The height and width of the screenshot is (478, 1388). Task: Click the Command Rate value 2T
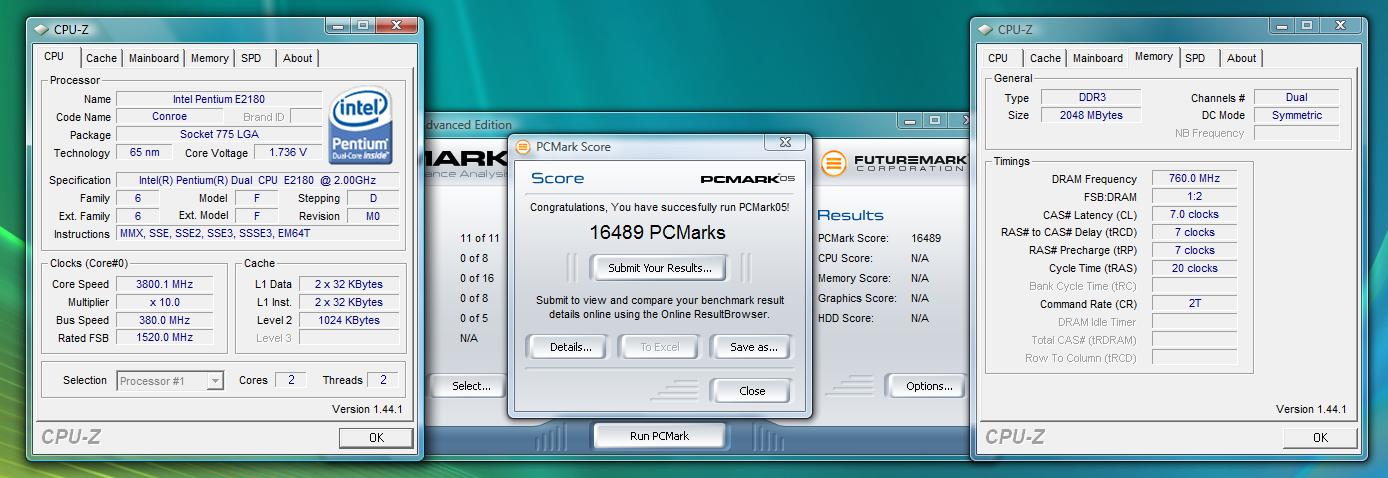coord(1195,304)
